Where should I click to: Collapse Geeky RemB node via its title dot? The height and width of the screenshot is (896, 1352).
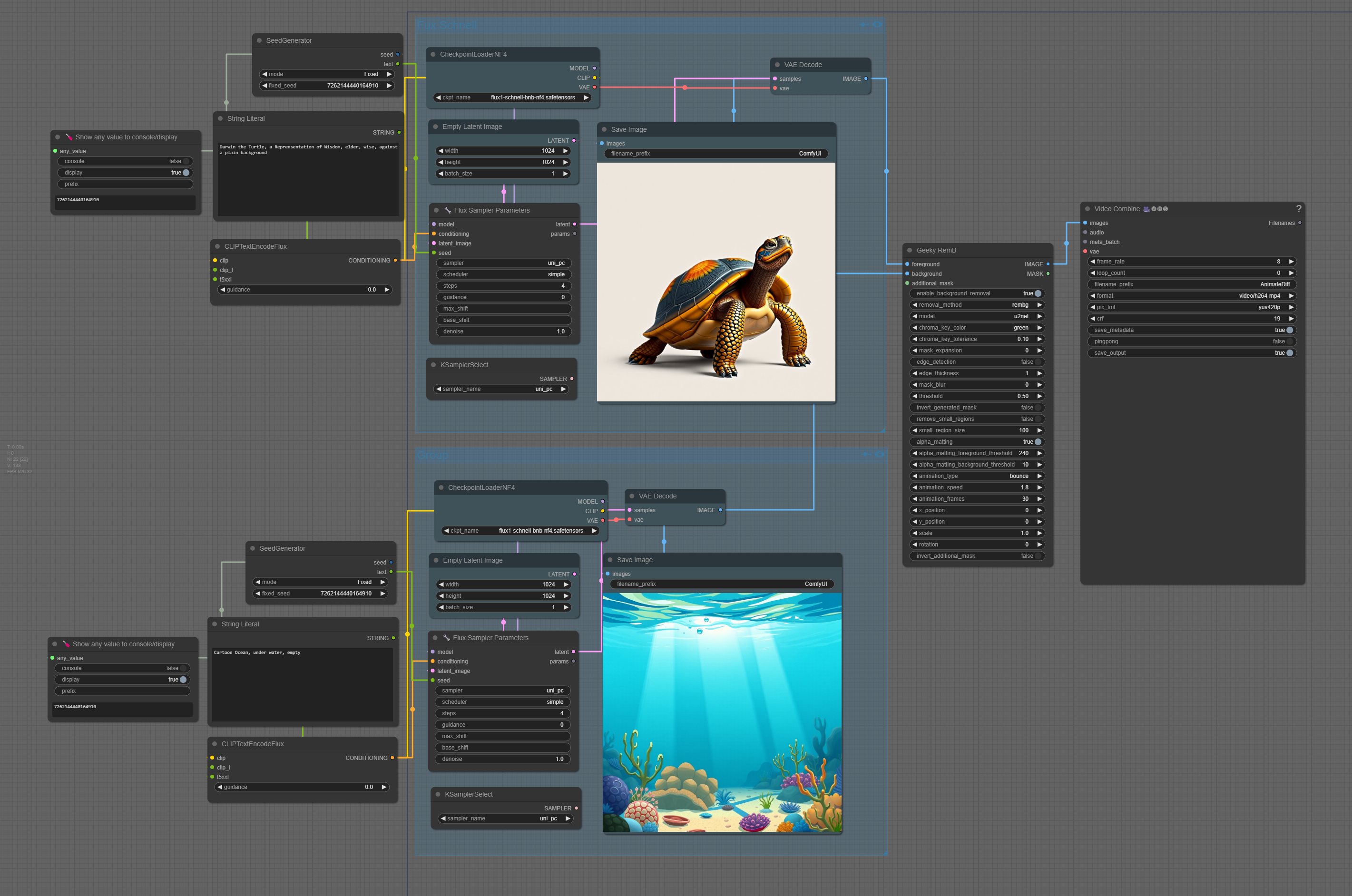[909, 250]
